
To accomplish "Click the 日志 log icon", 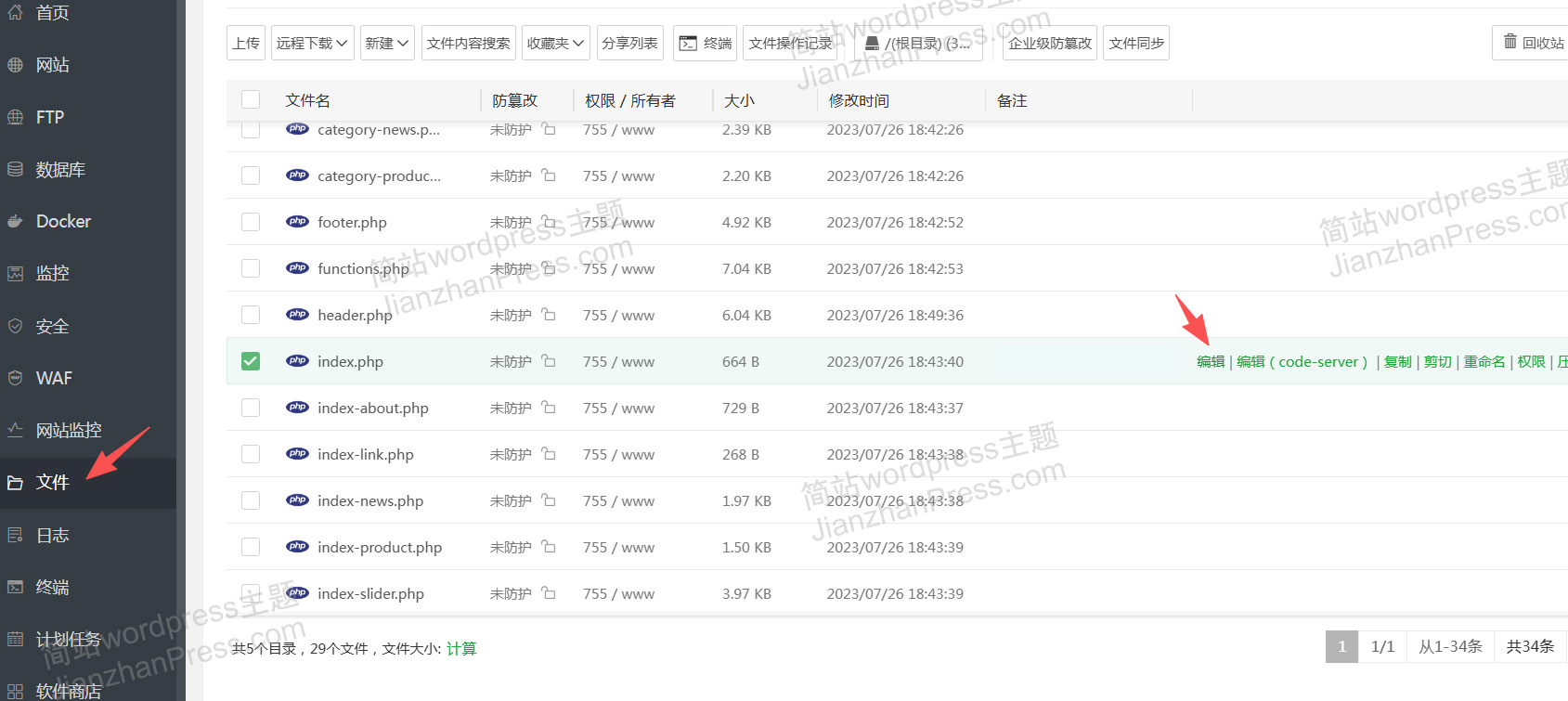I will tap(15, 535).
